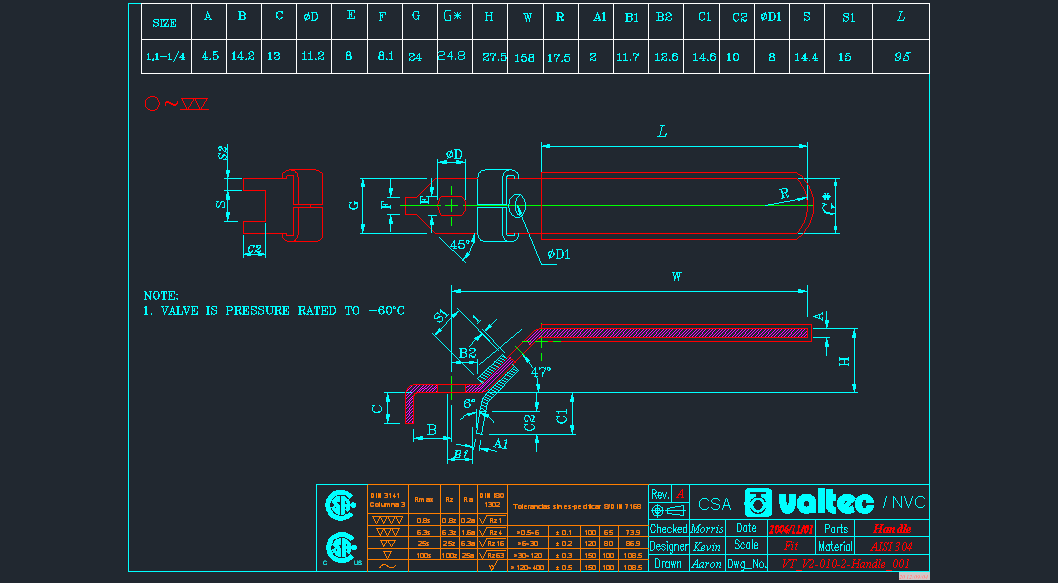1058x583 pixels.
Task: Click the G* value 24.8 cell
Action: coord(453,57)
